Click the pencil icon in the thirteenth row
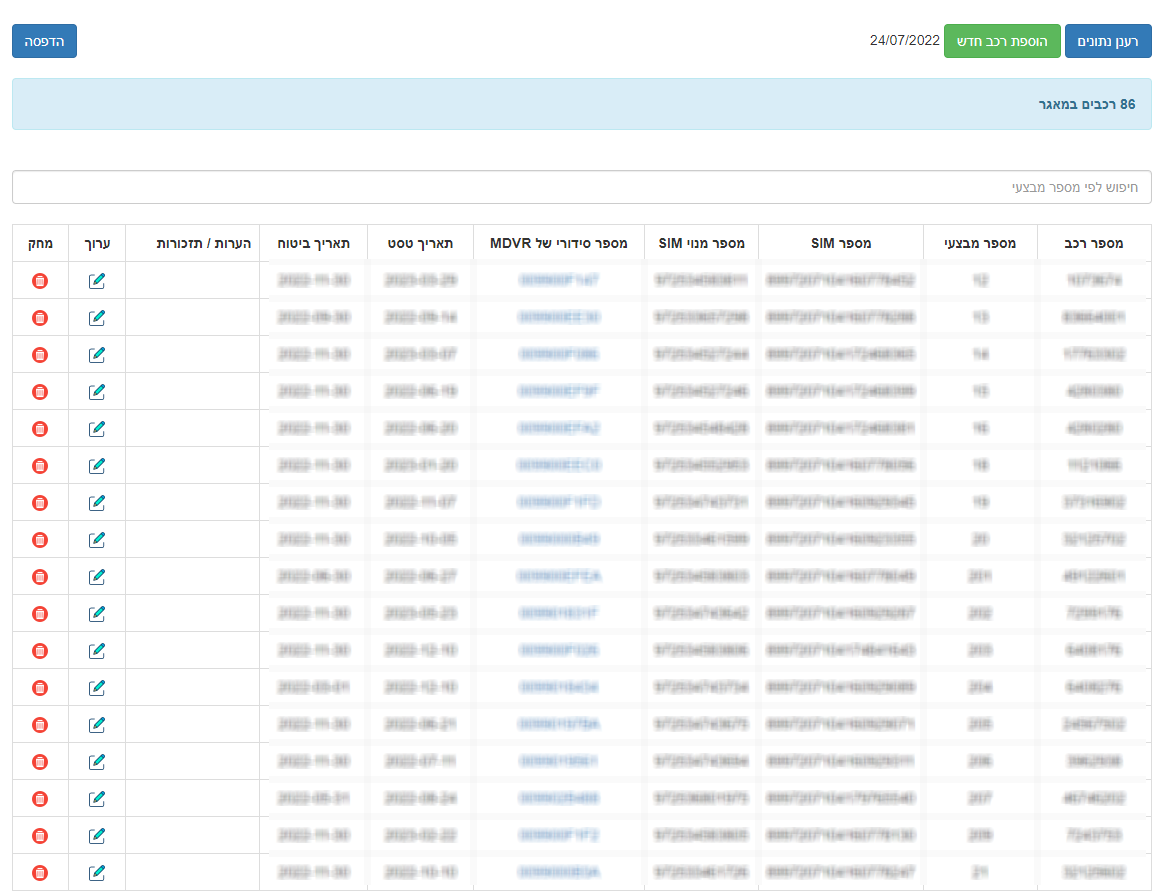This screenshot has height=891, width=1169. [97, 725]
